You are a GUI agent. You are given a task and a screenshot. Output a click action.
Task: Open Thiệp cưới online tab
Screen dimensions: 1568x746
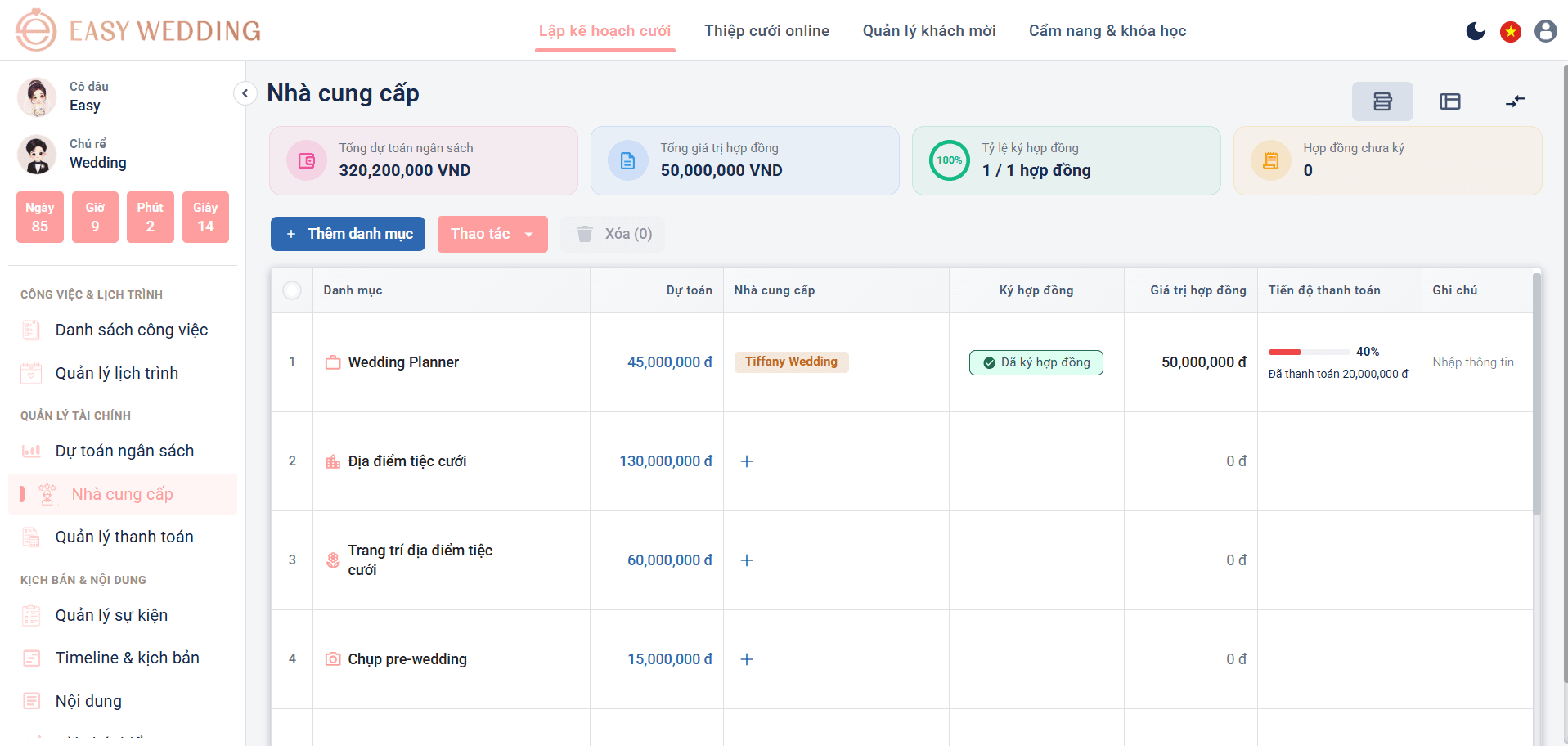(x=767, y=31)
